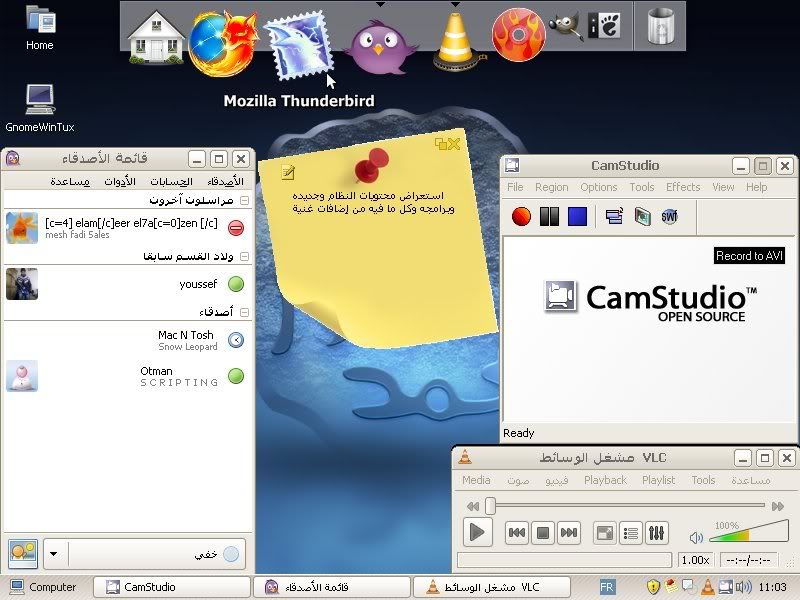
Task: Launch Firefox from the dock
Action: 223,43
